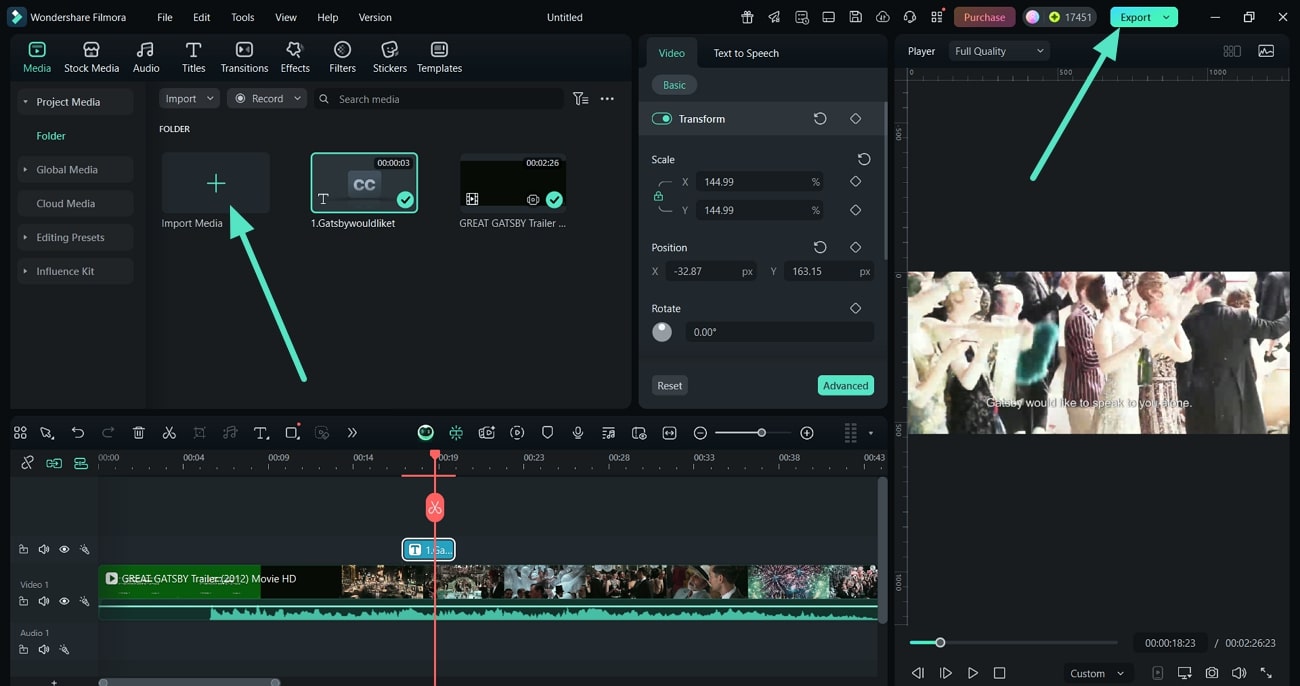Open the File menu

165,17
